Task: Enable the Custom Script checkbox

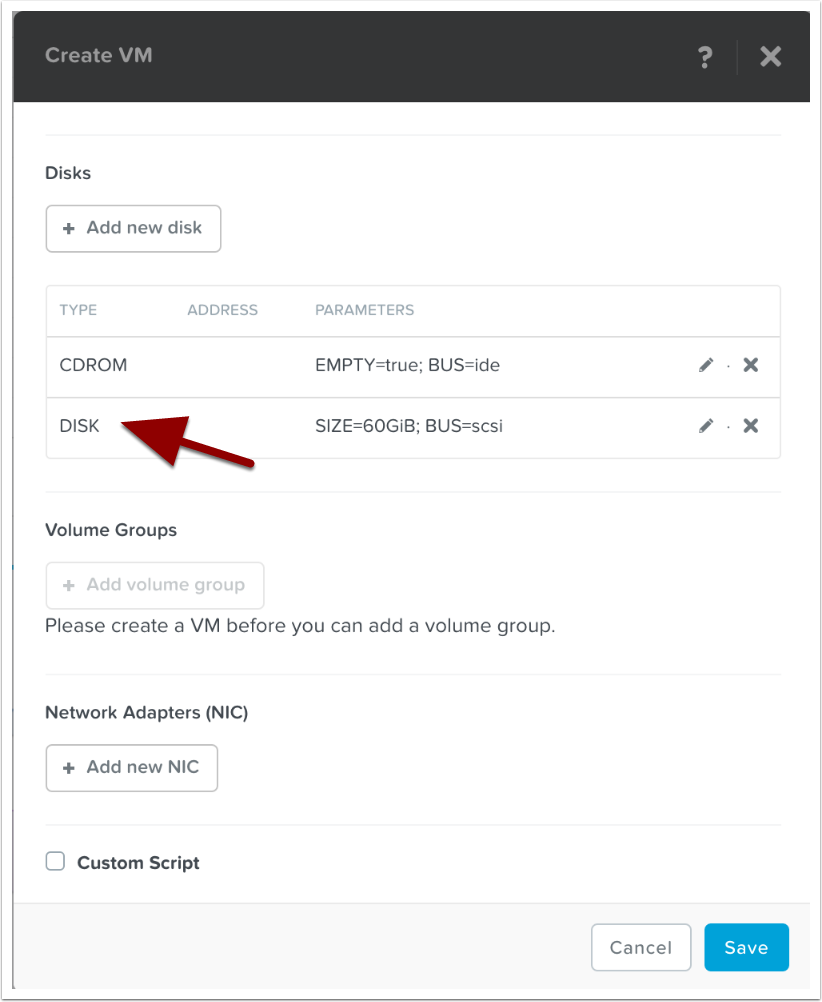Action: point(56,861)
